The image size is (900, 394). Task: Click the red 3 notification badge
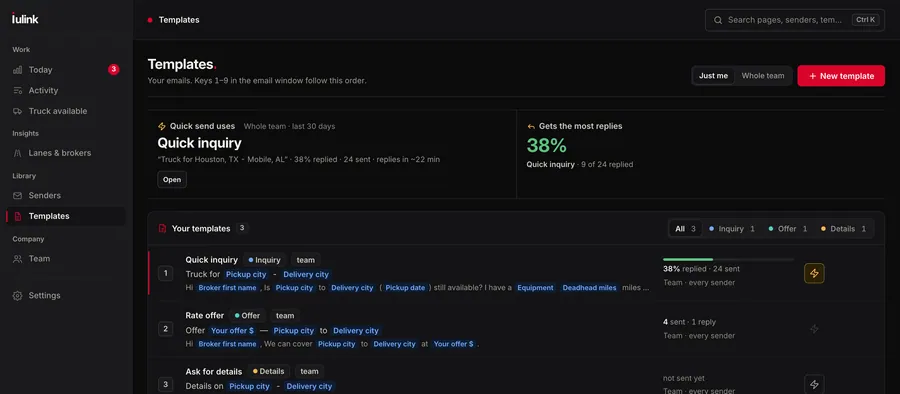[114, 69]
